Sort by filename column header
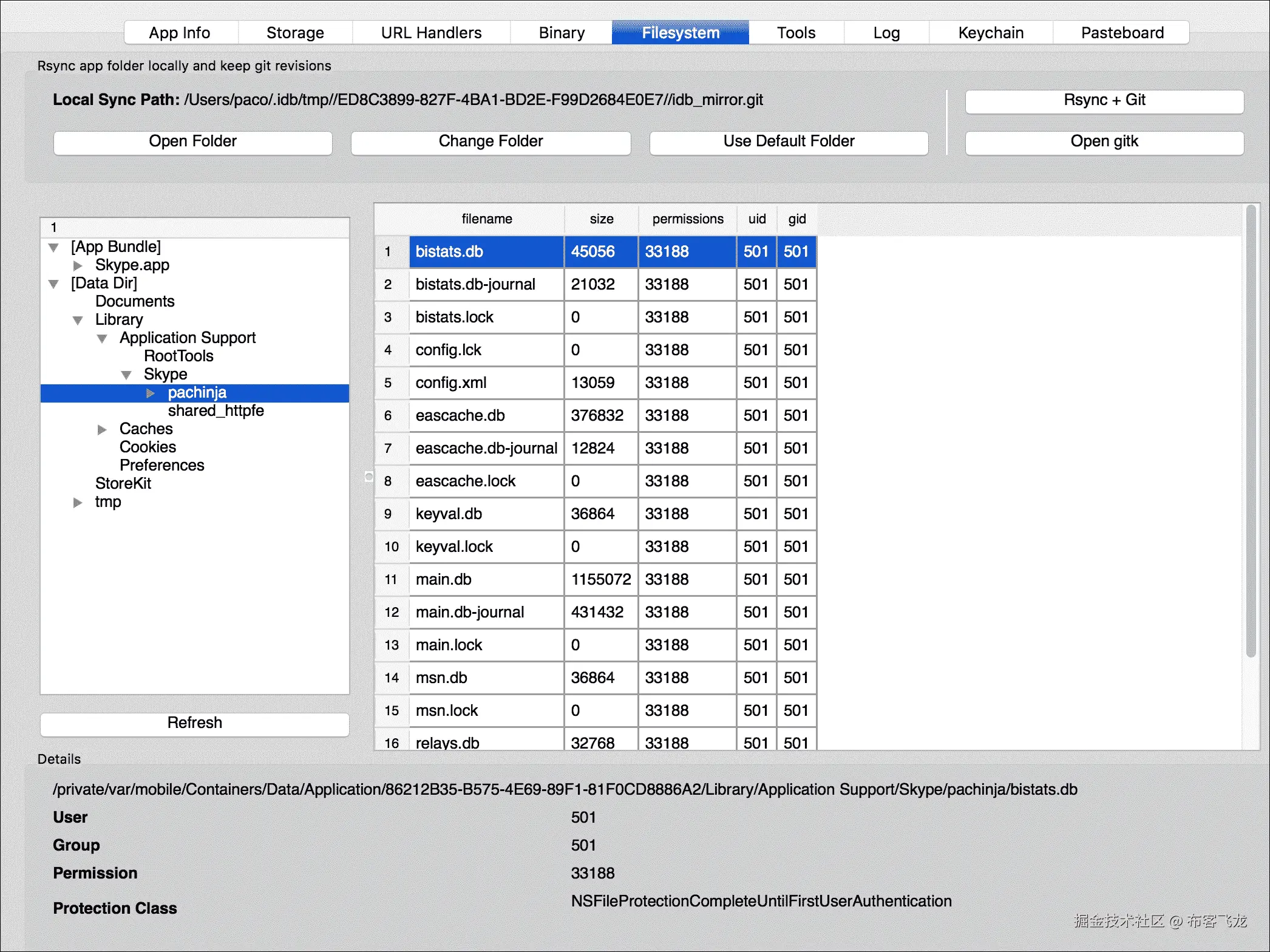Image resolution: width=1270 pixels, height=952 pixels. click(487, 219)
